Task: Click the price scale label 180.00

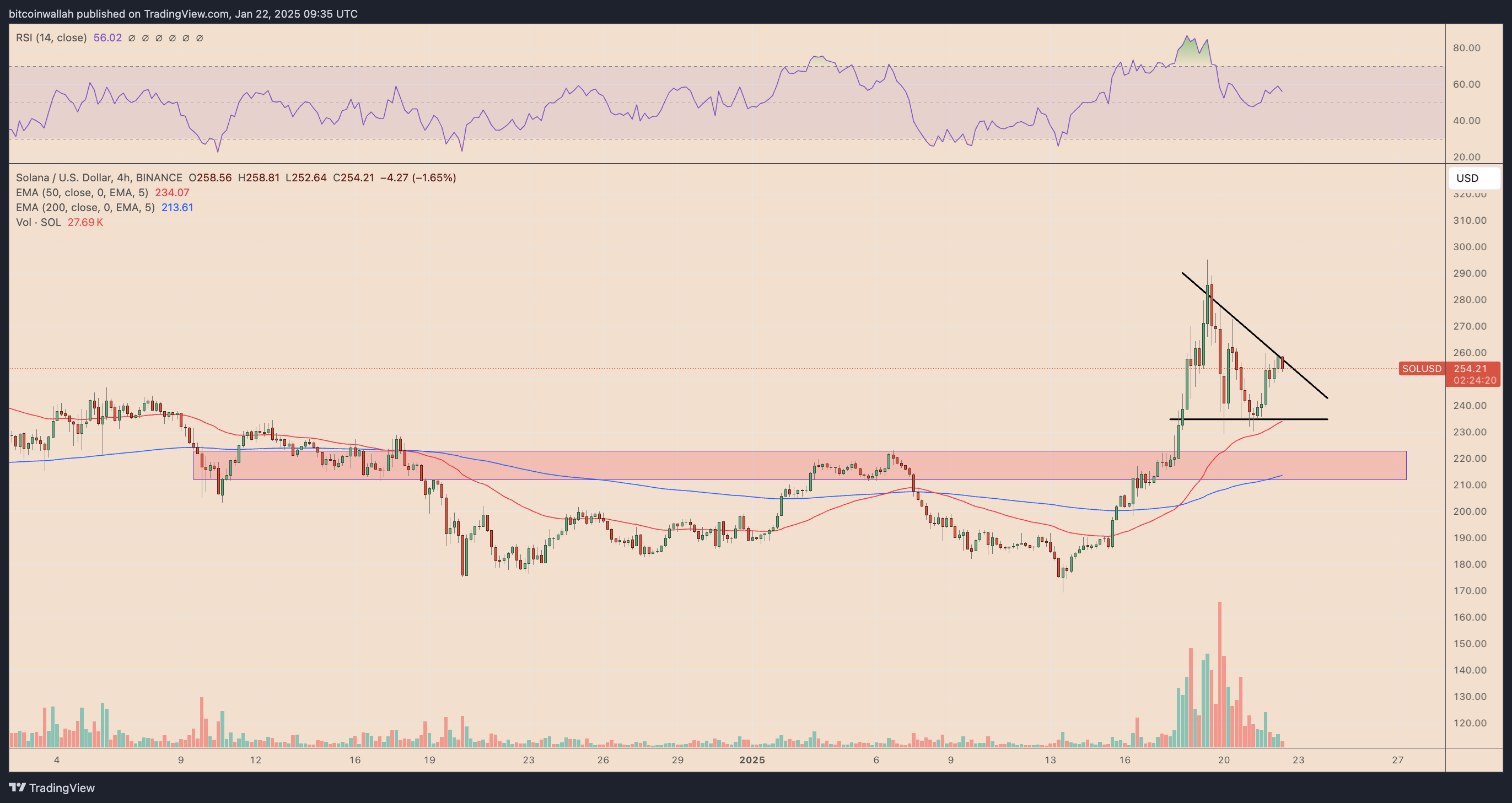Action: (1470, 564)
